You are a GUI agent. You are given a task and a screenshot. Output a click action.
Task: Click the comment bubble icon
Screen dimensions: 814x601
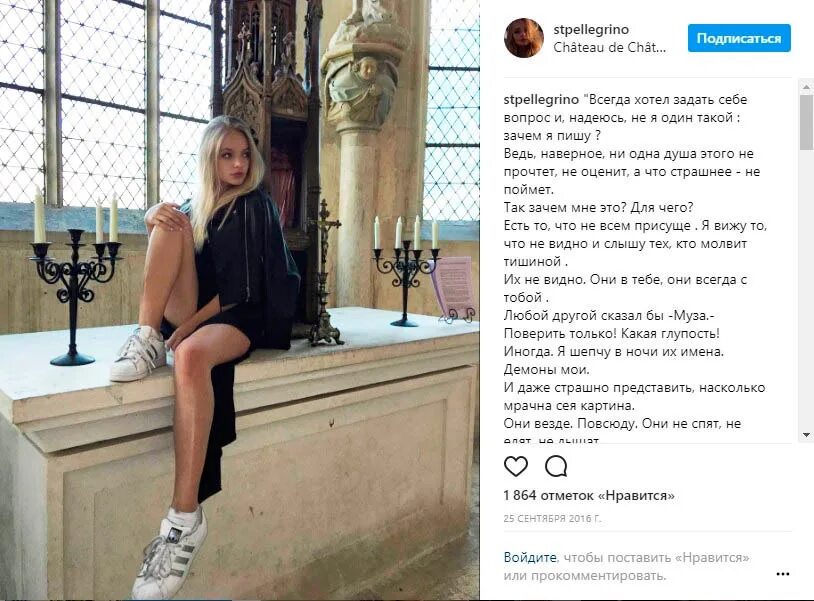tap(555, 466)
